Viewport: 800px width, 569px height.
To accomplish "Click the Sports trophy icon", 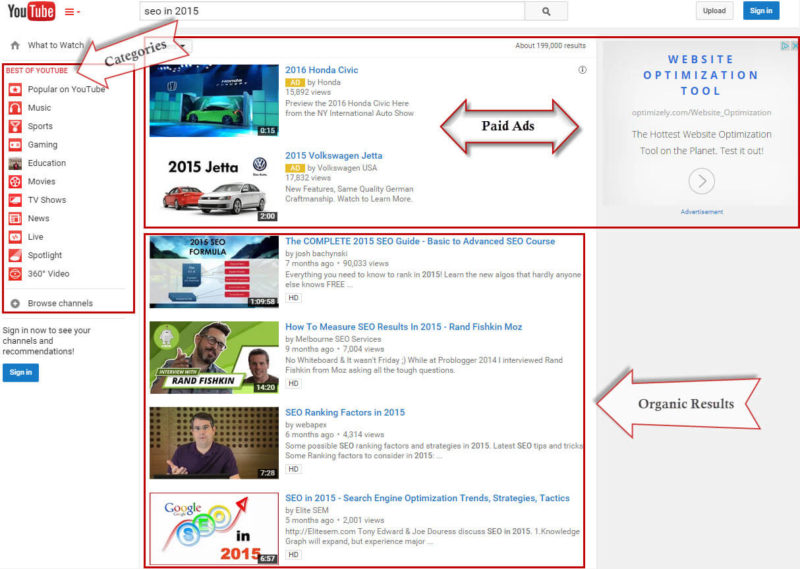I will 15,126.
